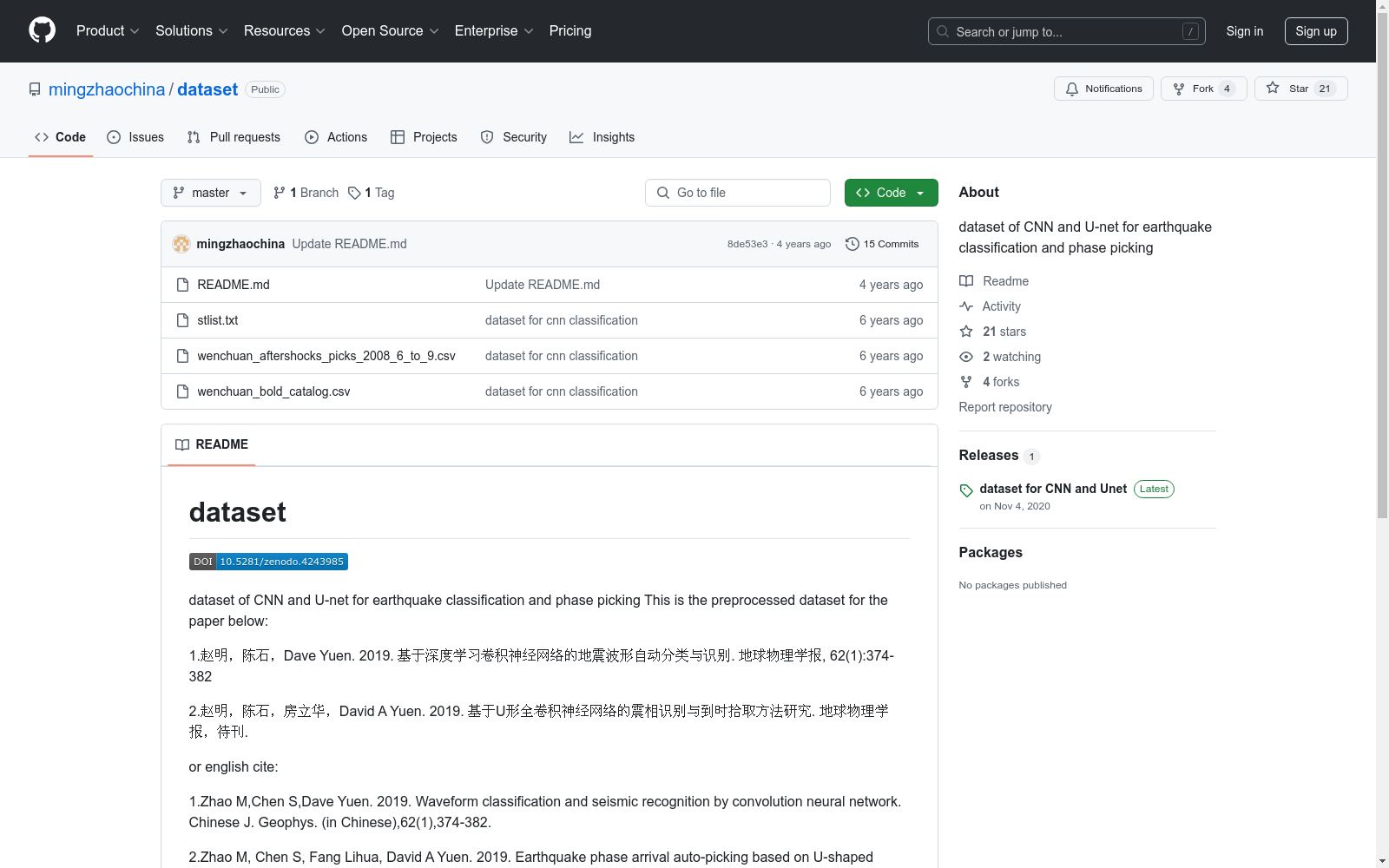Click the release tag icon
The image size is (1389, 868).
[x=966, y=490]
